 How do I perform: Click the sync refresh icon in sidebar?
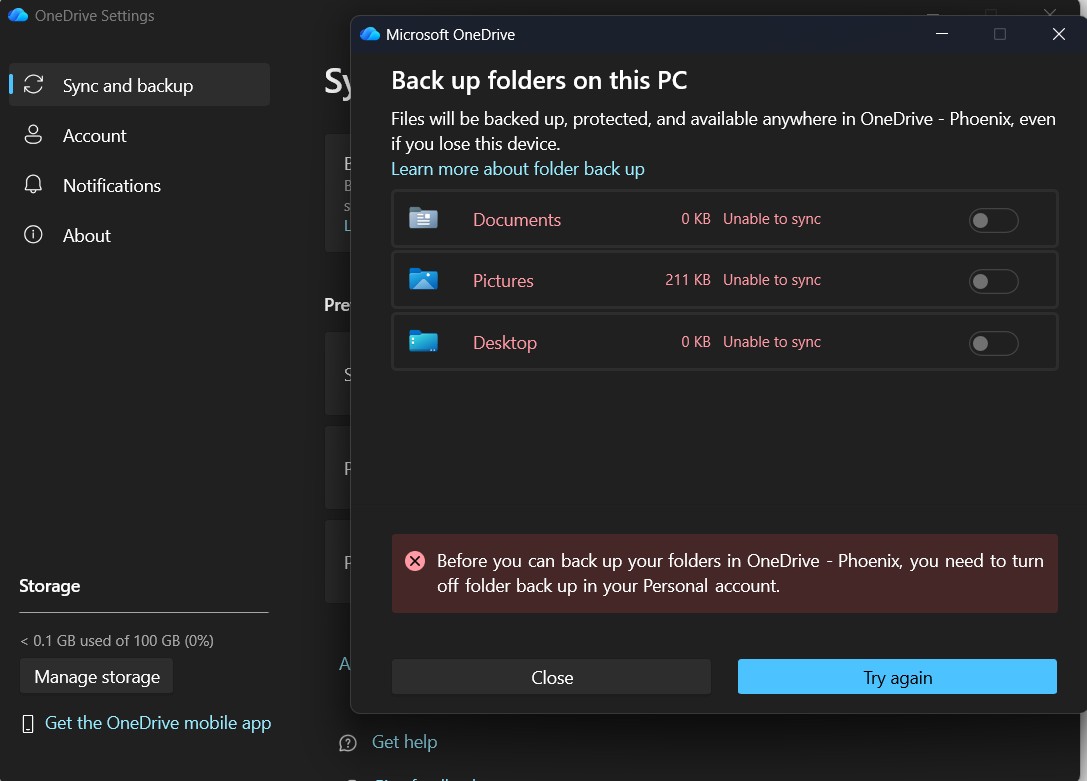point(31,85)
